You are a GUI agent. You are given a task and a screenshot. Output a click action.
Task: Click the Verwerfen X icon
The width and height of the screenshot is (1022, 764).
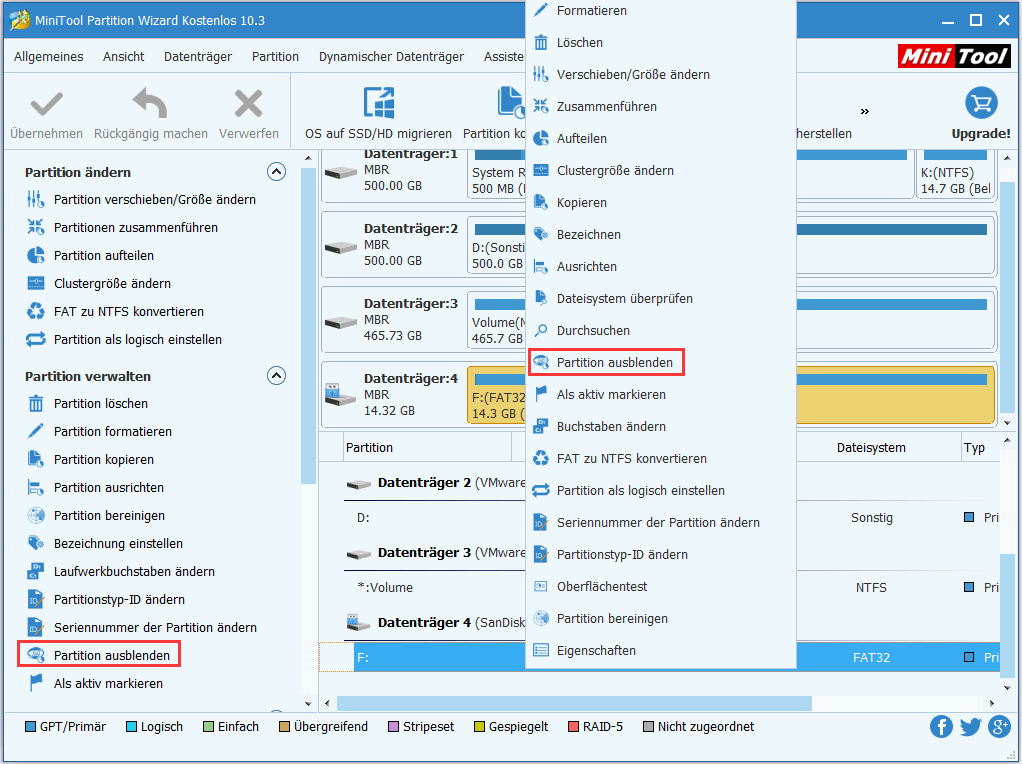[248, 104]
